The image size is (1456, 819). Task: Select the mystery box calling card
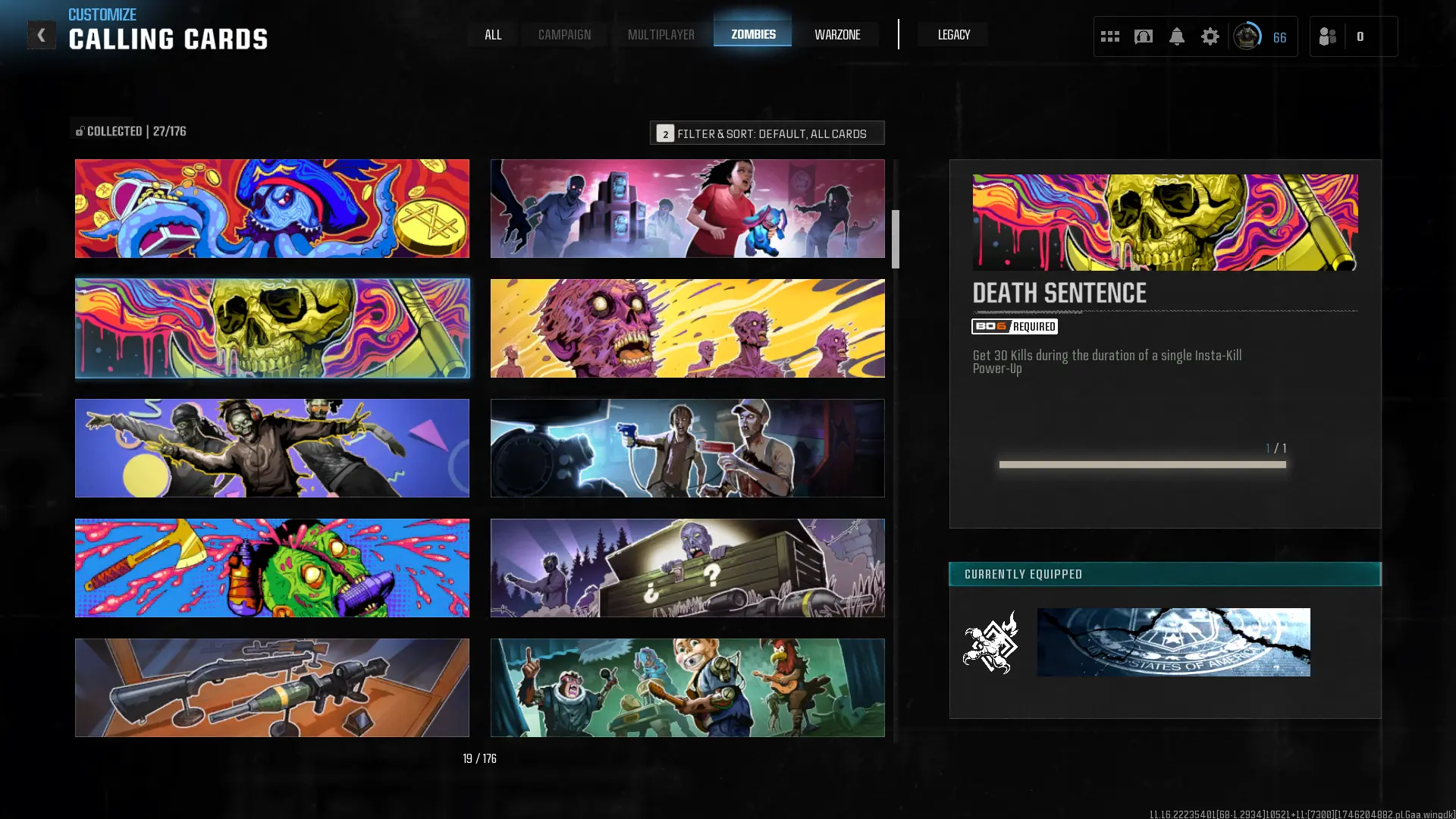coord(687,568)
